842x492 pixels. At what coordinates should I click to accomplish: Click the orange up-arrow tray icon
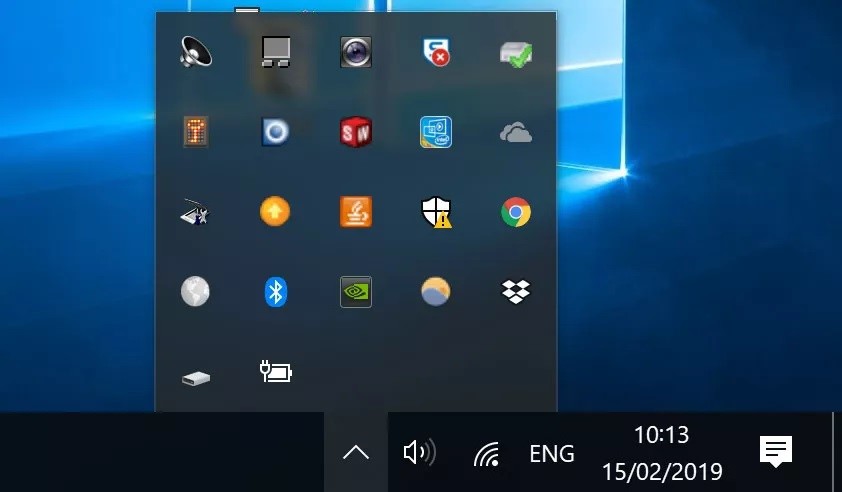click(275, 211)
